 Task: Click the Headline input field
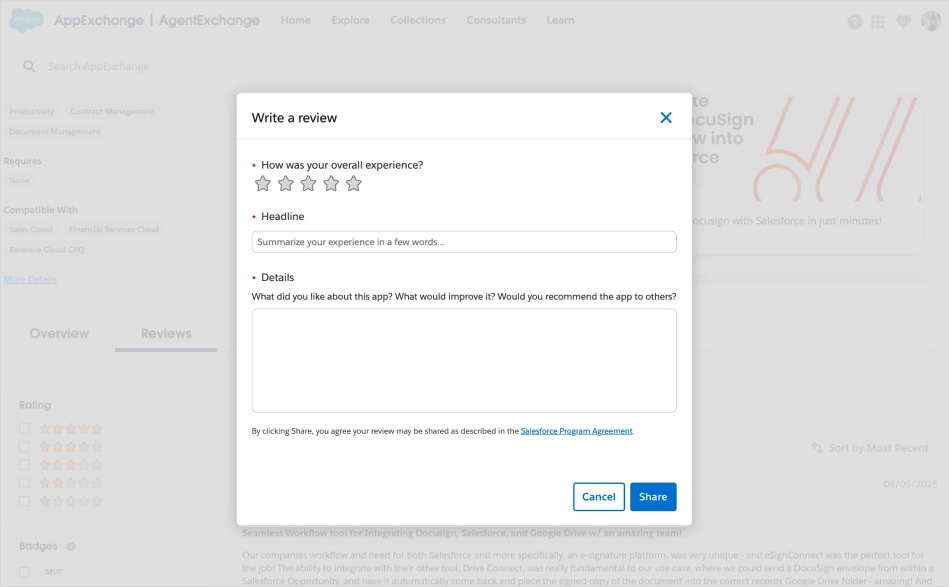tap(464, 242)
